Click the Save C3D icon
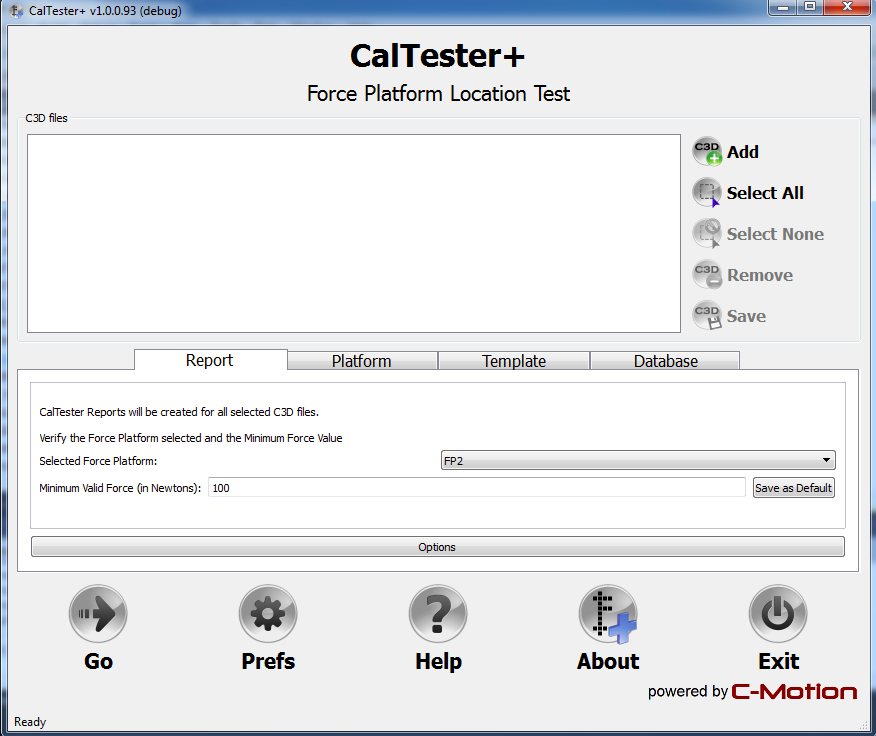 pyautogui.click(x=707, y=316)
